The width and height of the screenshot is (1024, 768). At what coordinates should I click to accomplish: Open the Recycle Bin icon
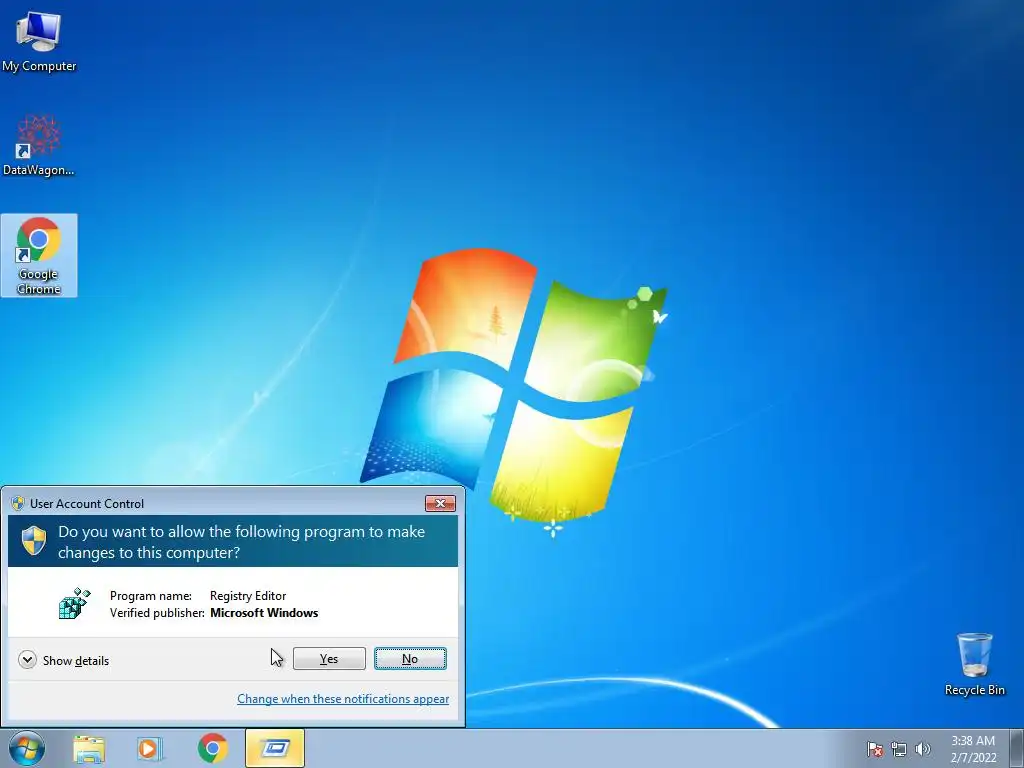pyautogui.click(x=974, y=664)
